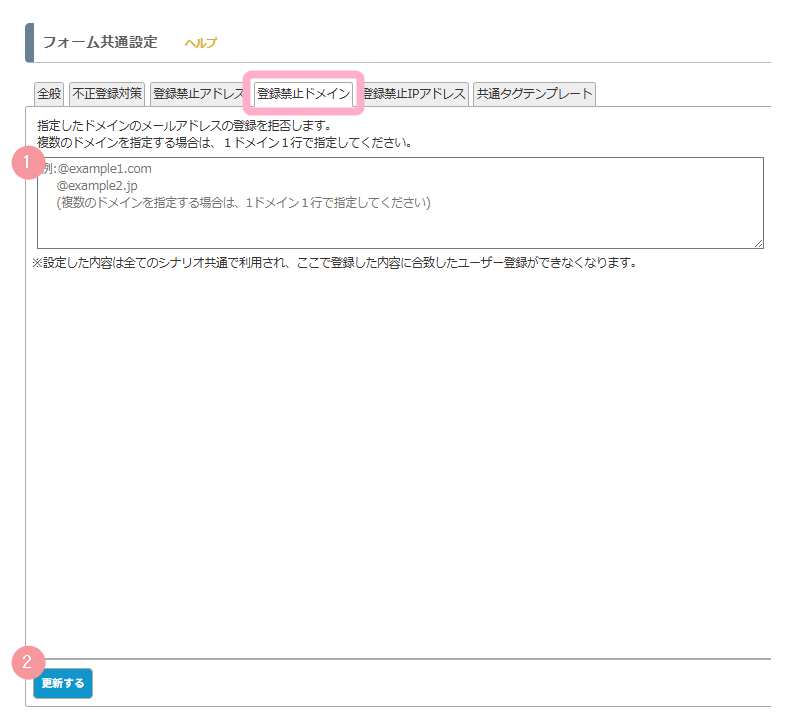
Task: Select the 登録禁止アドレス tab
Action: coord(198,94)
